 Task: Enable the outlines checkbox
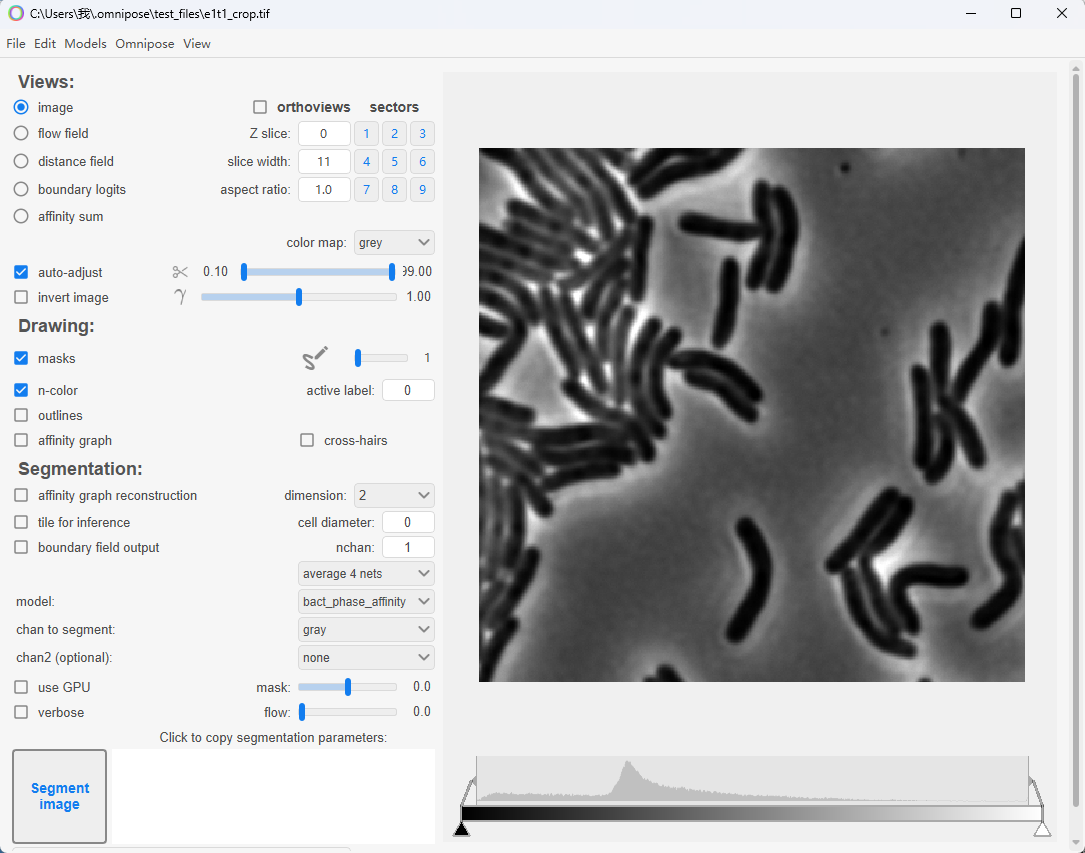point(21,415)
